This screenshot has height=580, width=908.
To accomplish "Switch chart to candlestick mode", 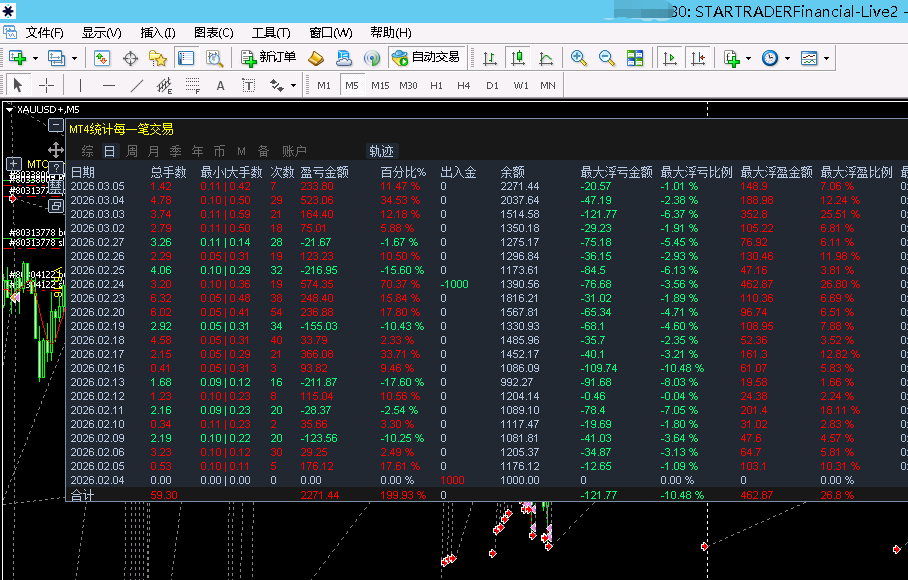I will tap(517, 58).
